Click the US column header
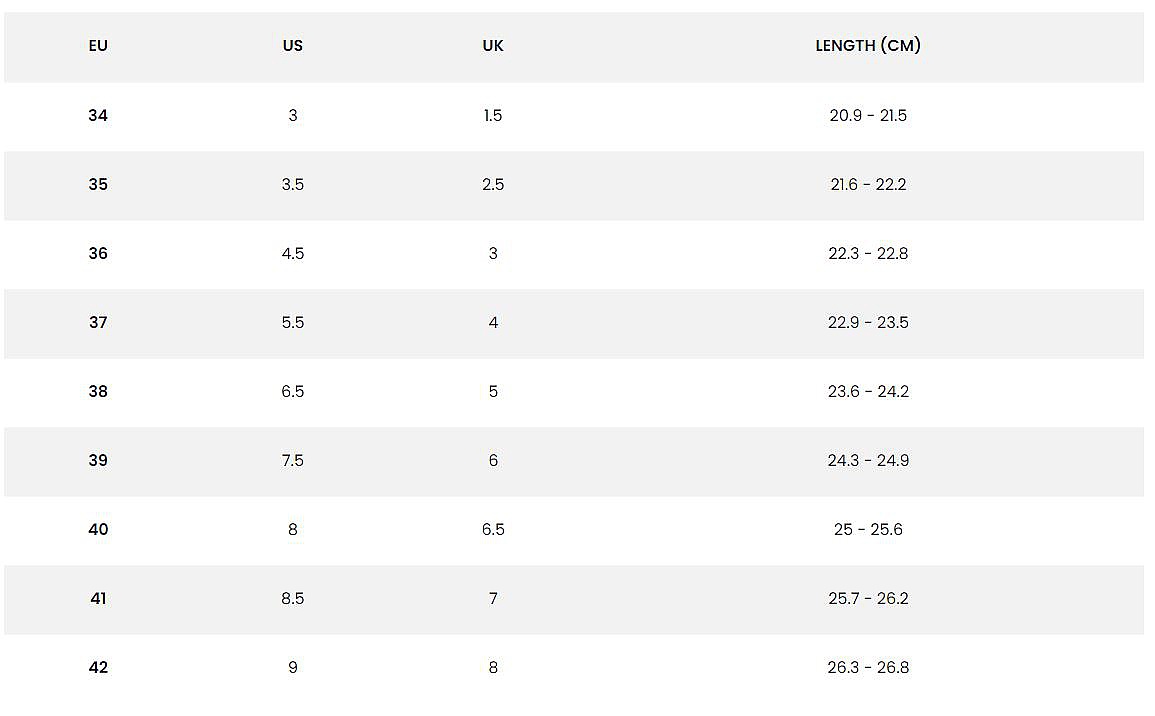The width and height of the screenshot is (1155, 716). pyautogui.click(x=292, y=46)
